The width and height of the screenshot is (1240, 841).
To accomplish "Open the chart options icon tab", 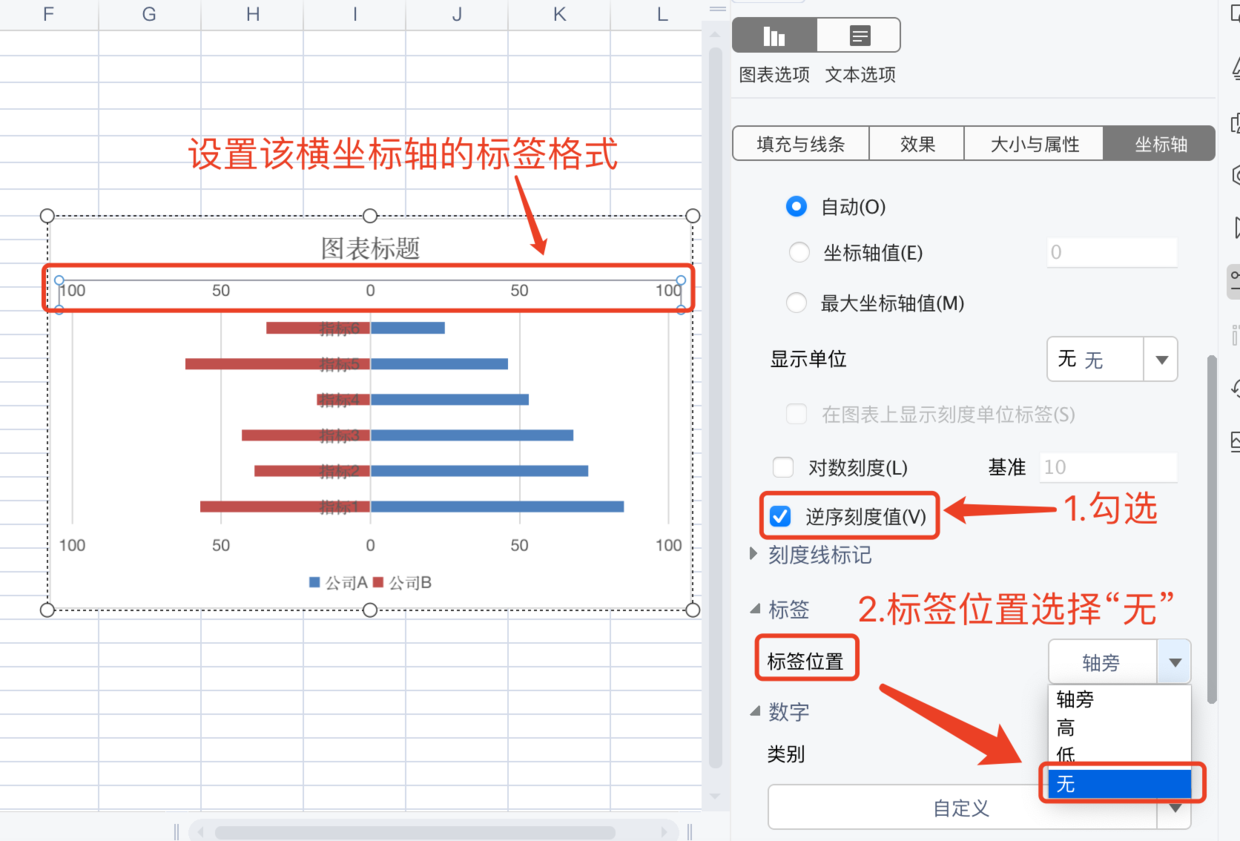I will coord(775,36).
